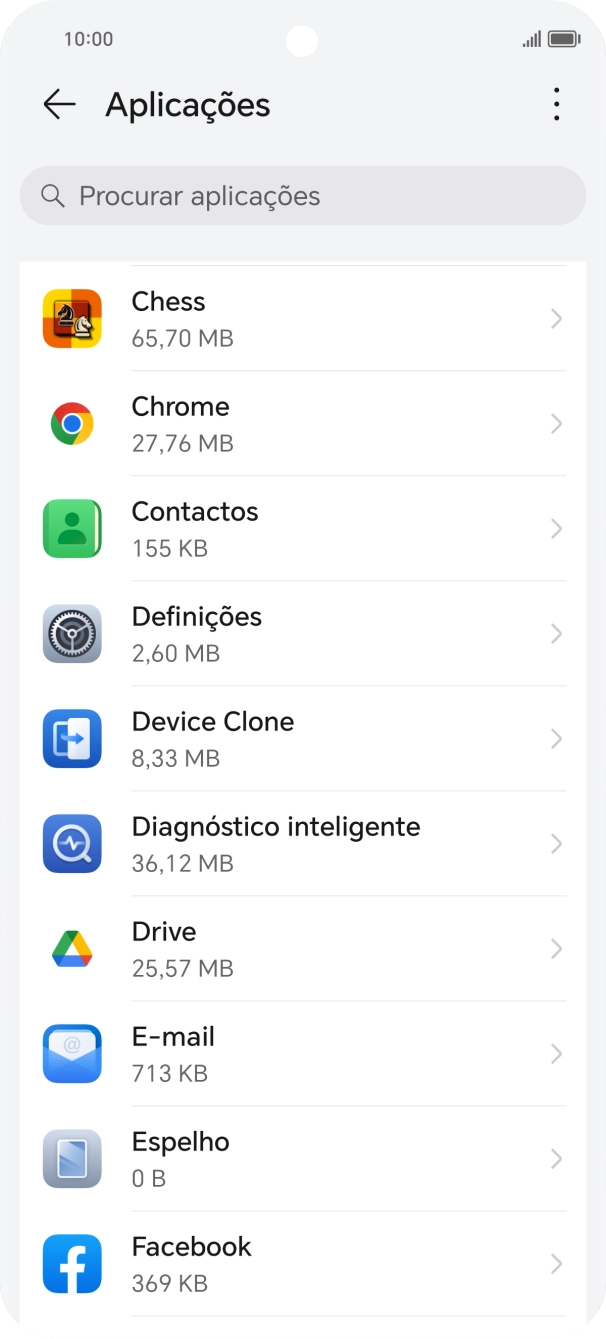
Task: Expand the Drive entry chevron
Action: point(556,948)
